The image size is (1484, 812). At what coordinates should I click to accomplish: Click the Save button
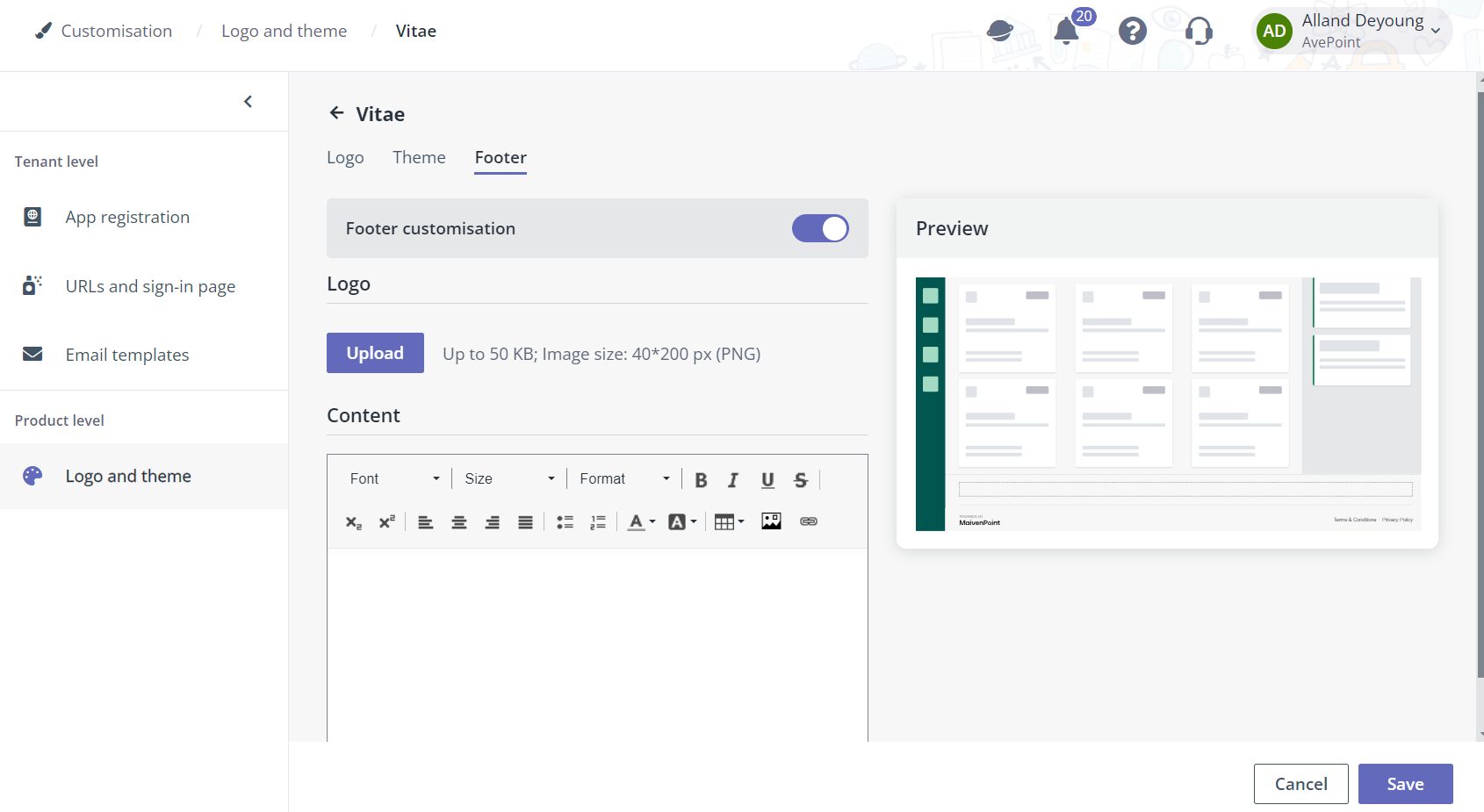[1405, 784]
